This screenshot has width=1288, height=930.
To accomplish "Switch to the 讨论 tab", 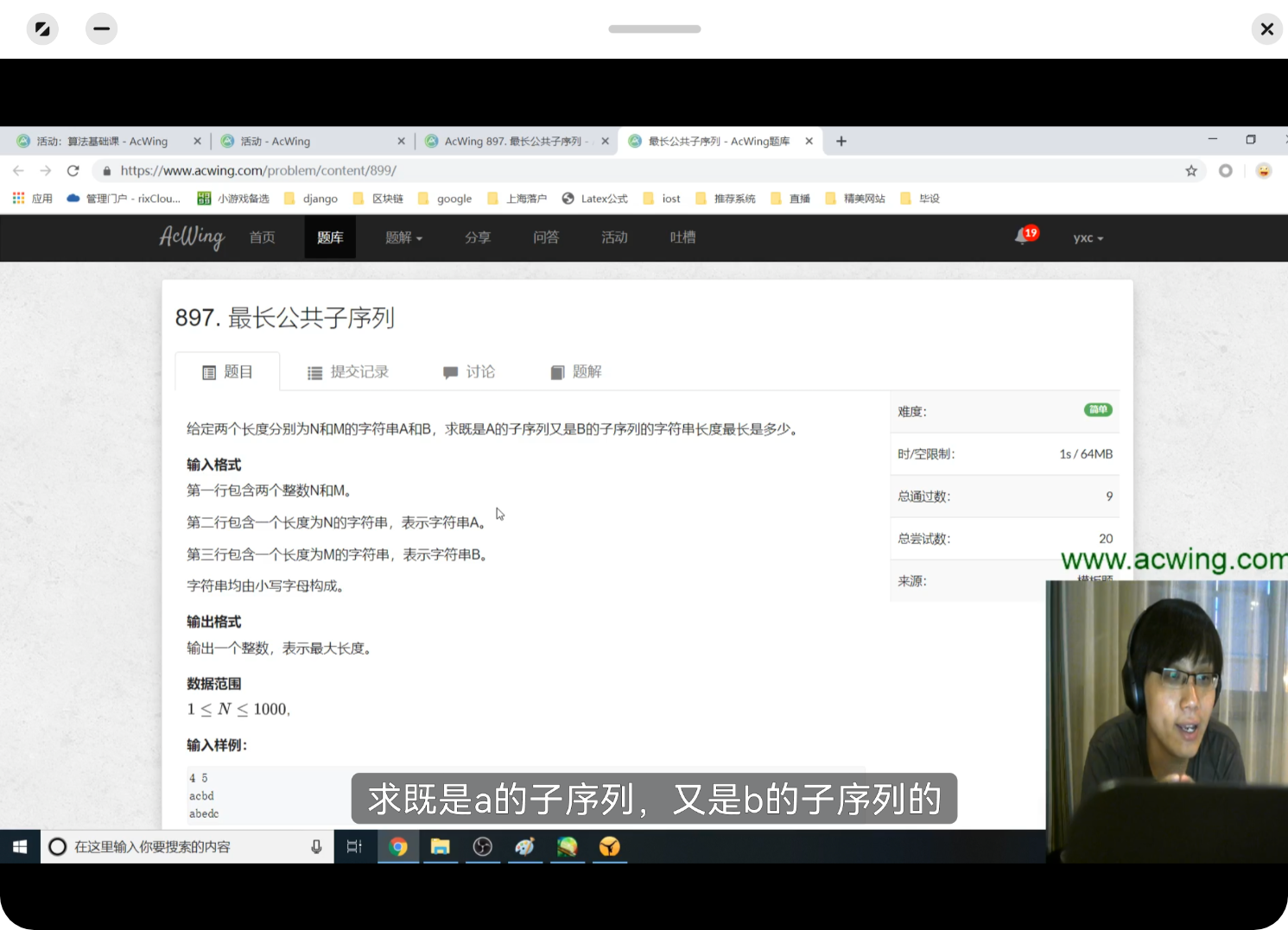I will pyautogui.click(x=469, y=371).
